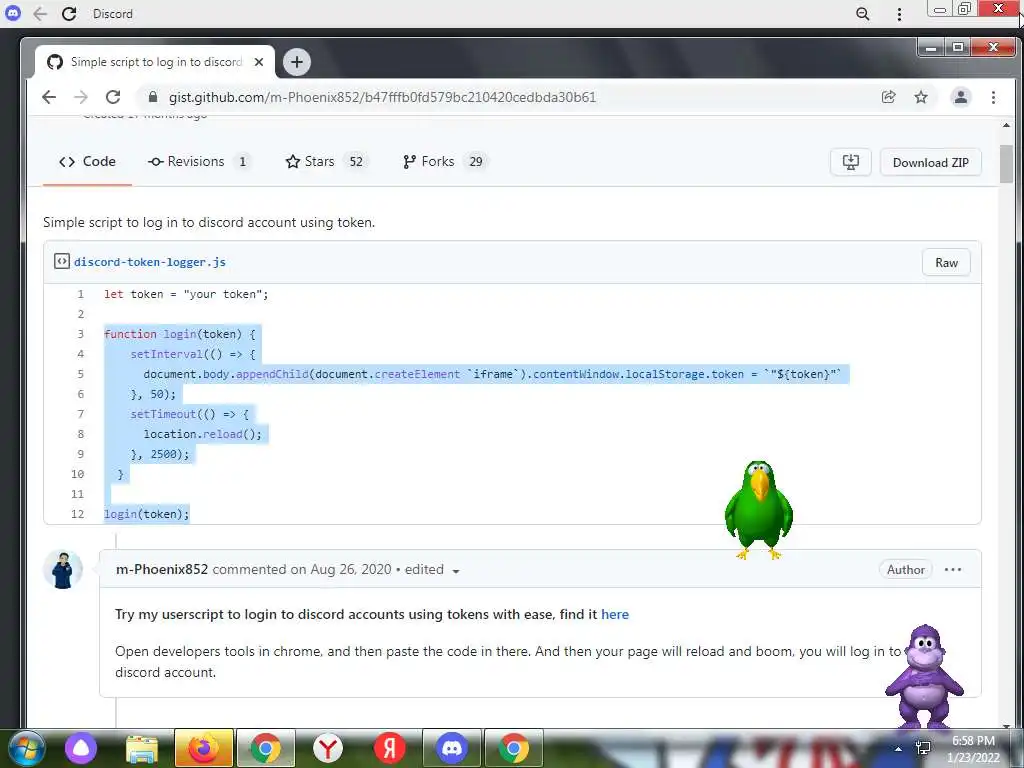
Task: Open the red Yandex Я taskbar icon
Action: tap(389, 748)
